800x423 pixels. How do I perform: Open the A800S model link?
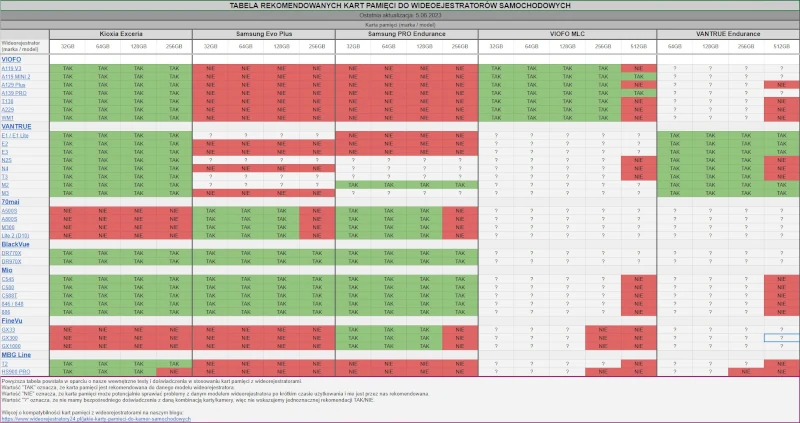pyautogui.click(x=9, y=219)
